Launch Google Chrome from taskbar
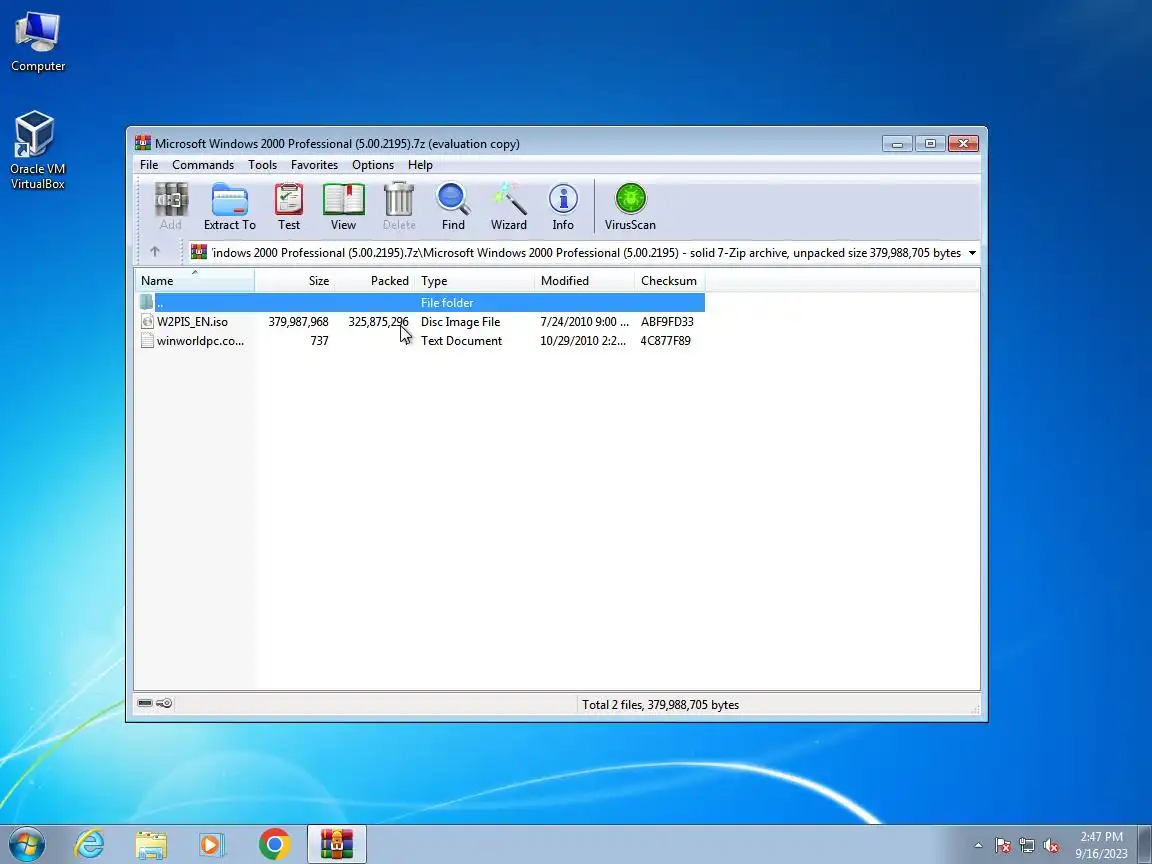This screenshot has width=1152, height=864. (275, 844)
